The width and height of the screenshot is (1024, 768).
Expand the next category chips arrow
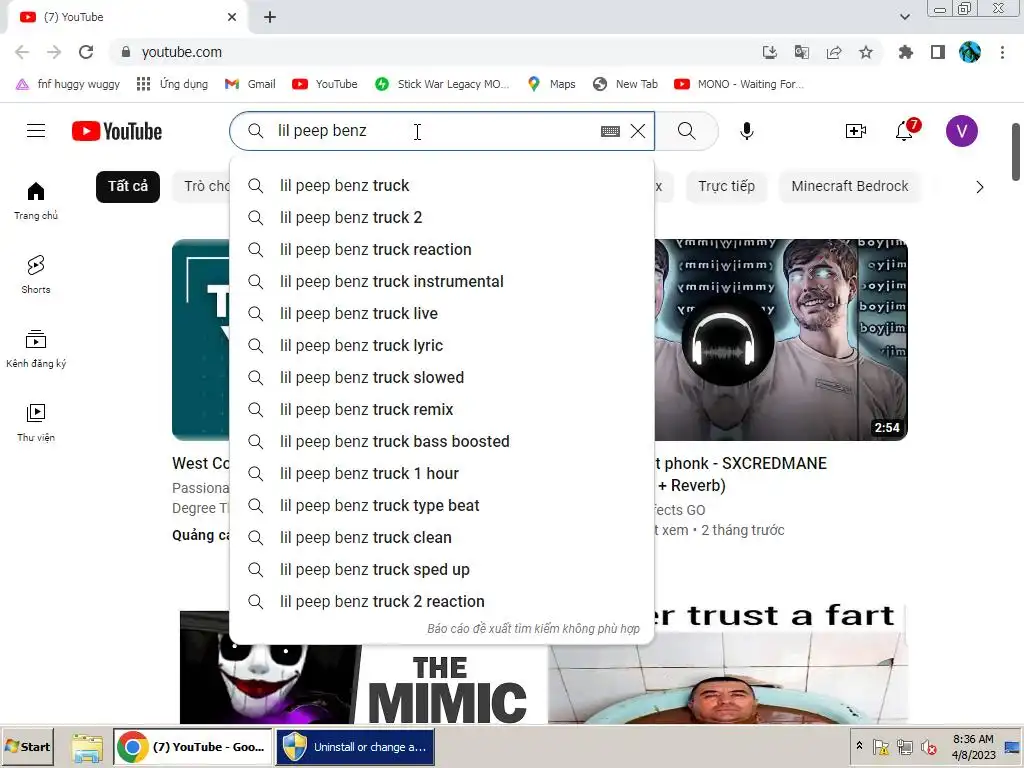(979, 187)
